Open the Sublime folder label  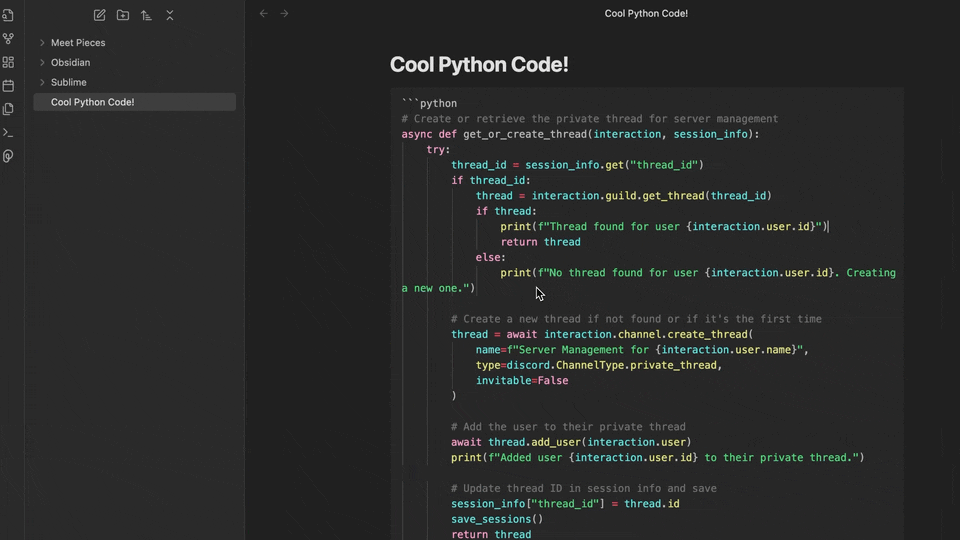pos(69,82)
